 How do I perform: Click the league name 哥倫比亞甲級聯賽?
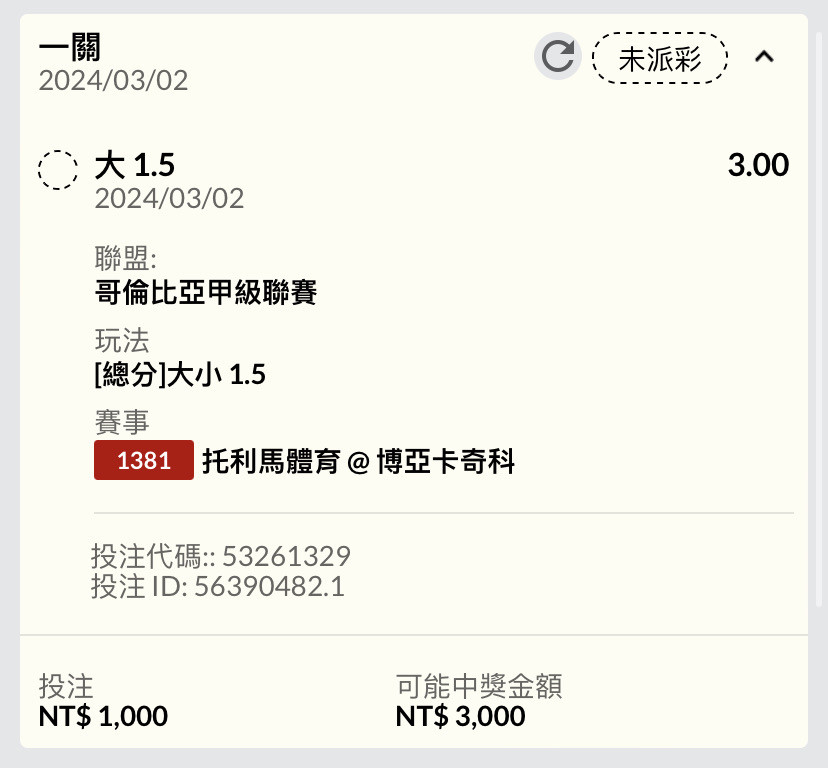click(206, 292)
